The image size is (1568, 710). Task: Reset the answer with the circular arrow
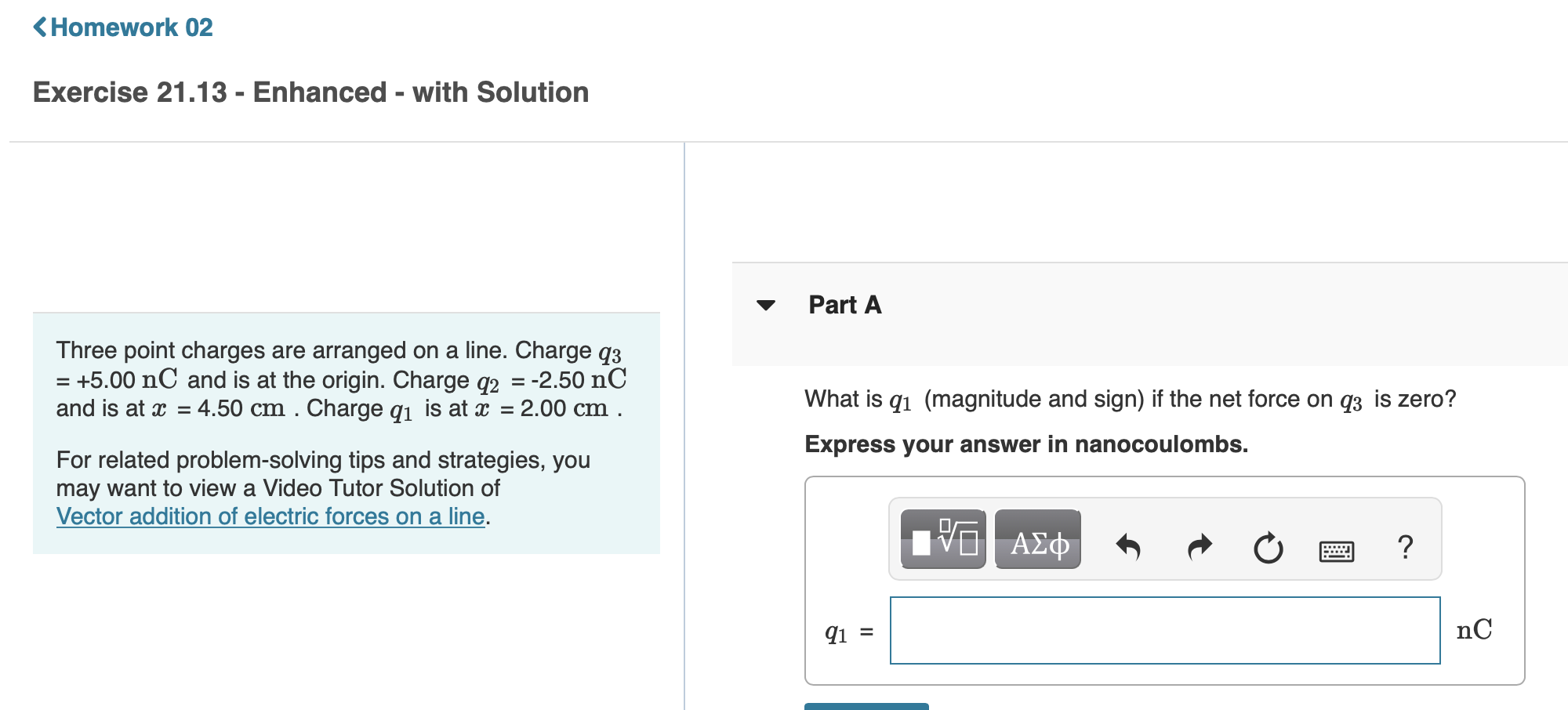(x=1269, y=547)
